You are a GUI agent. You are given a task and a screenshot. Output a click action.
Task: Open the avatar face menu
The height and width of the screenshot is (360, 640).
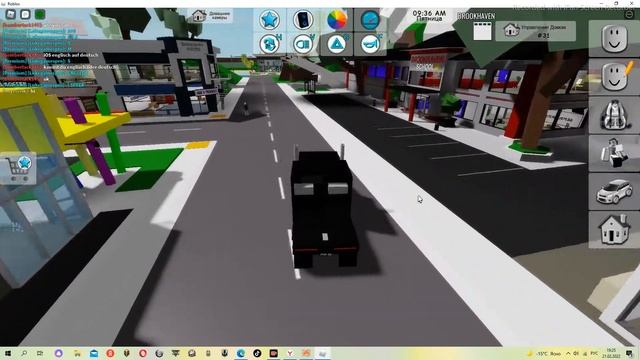(x=614, y=38)
